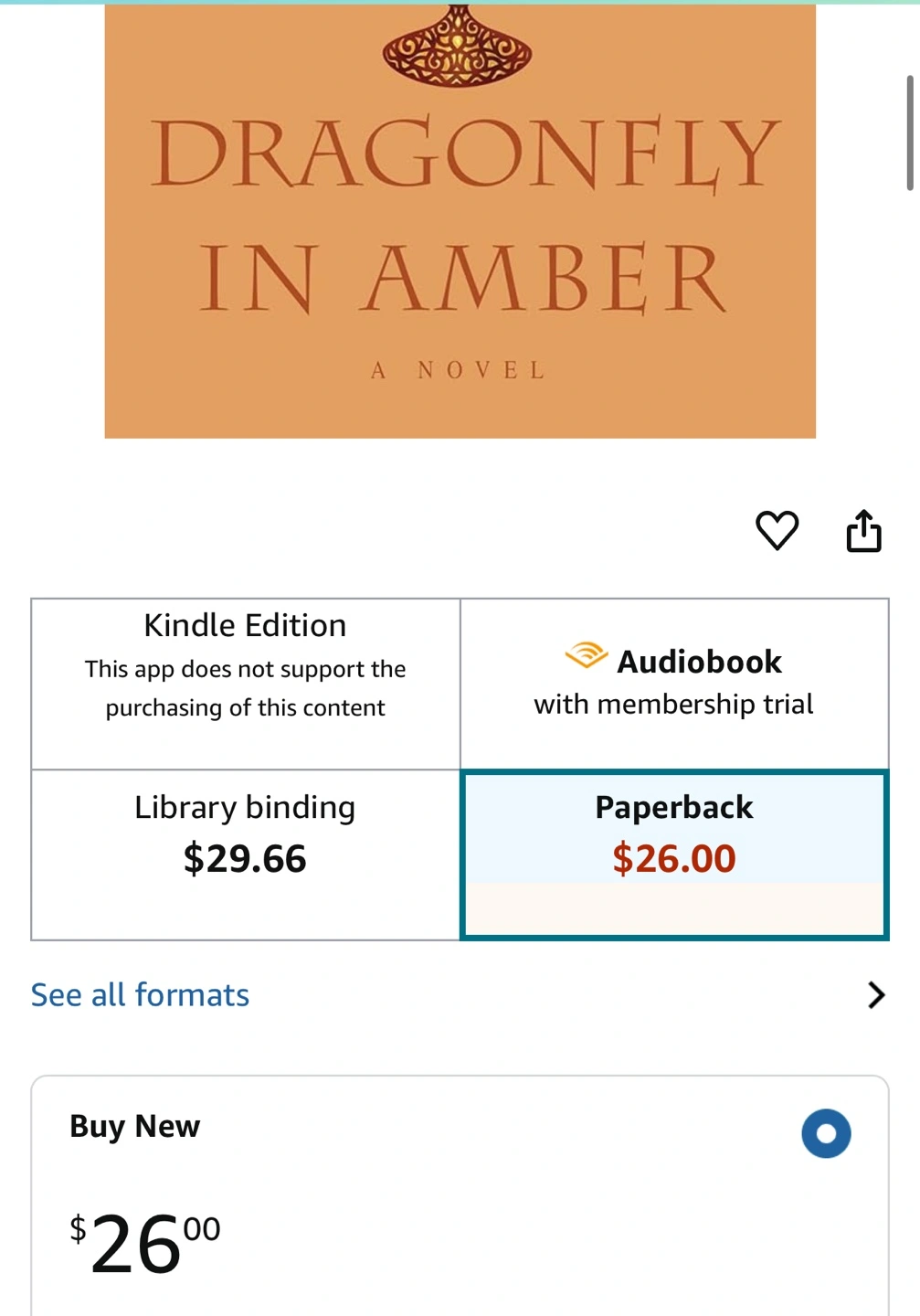Open the share icon next to the heart
This screenshot has height=1316, width=920.
click(x=863, y=530)
